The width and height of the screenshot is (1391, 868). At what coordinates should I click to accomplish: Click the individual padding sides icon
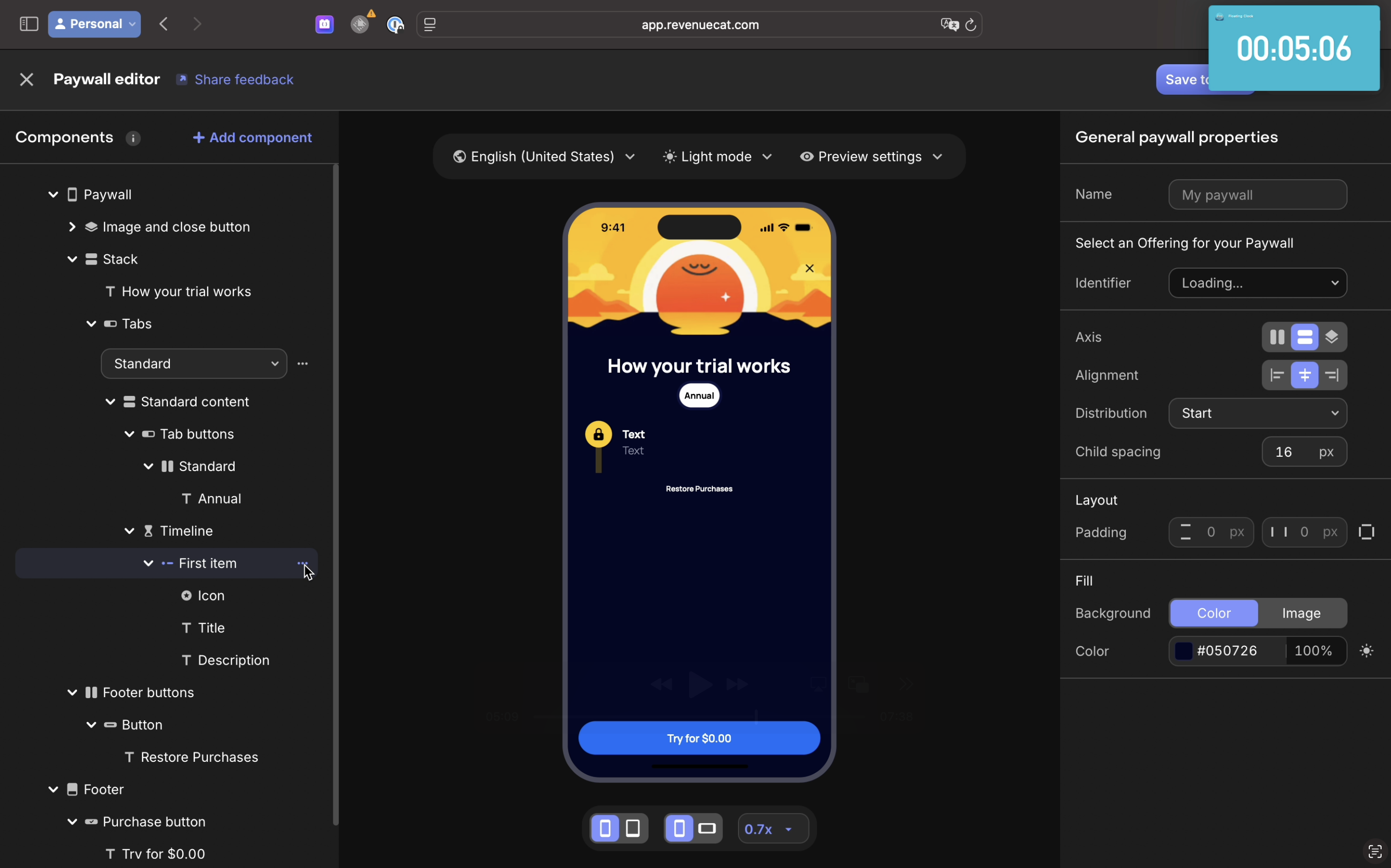click(x=1366, y=532)
